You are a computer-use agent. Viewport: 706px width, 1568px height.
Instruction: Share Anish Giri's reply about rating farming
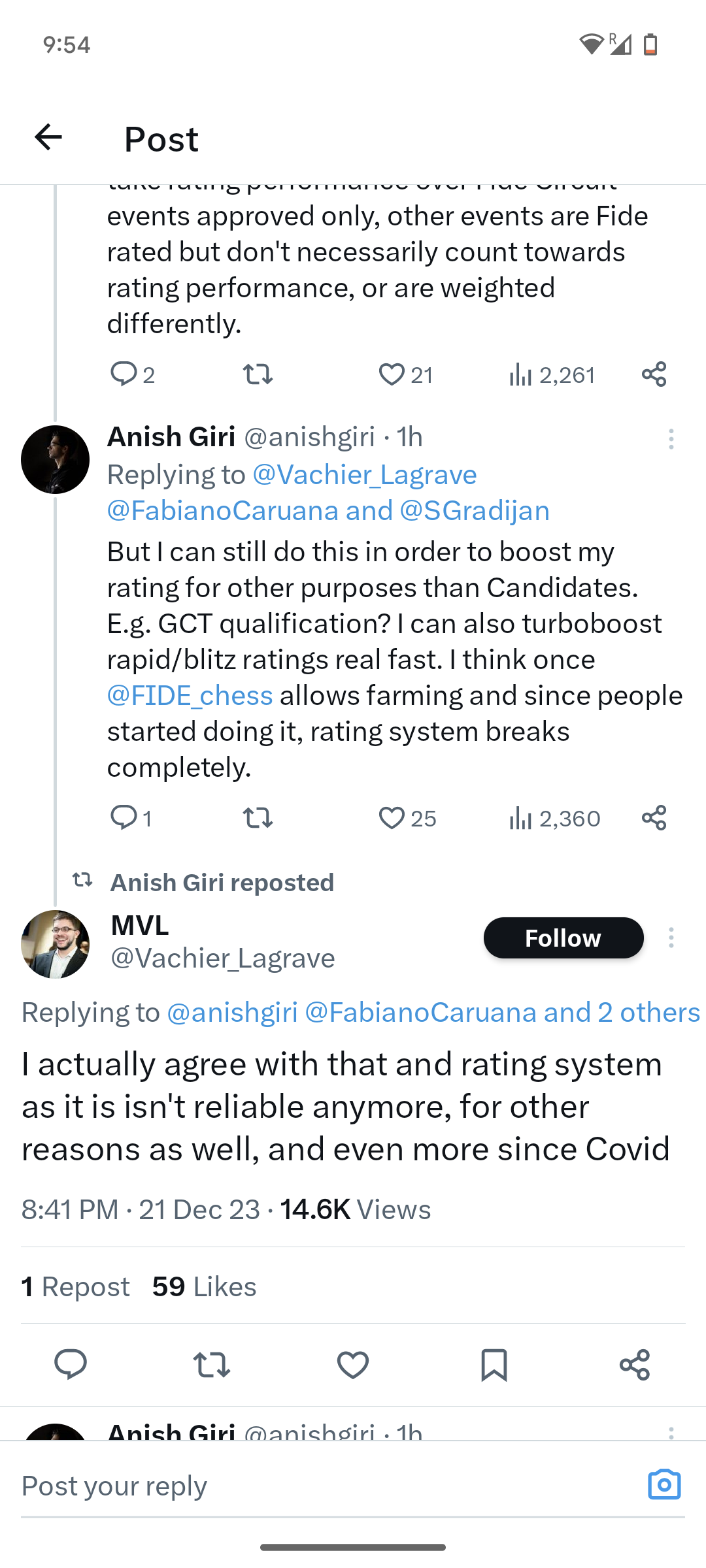[654, 818]
